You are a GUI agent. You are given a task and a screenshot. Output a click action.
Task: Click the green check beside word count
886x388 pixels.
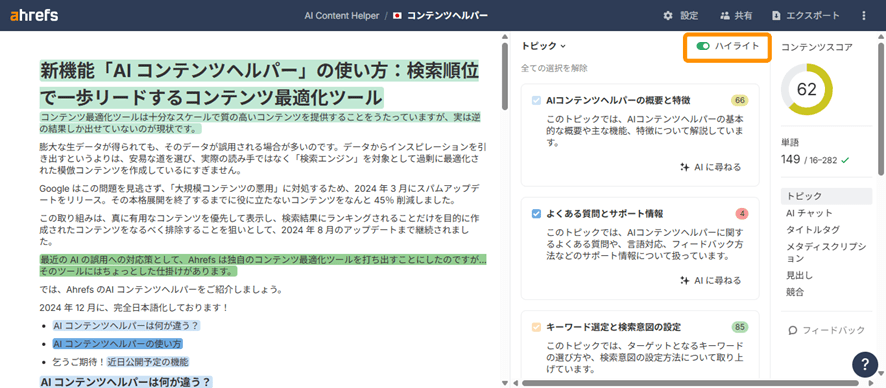pos(845,160)
